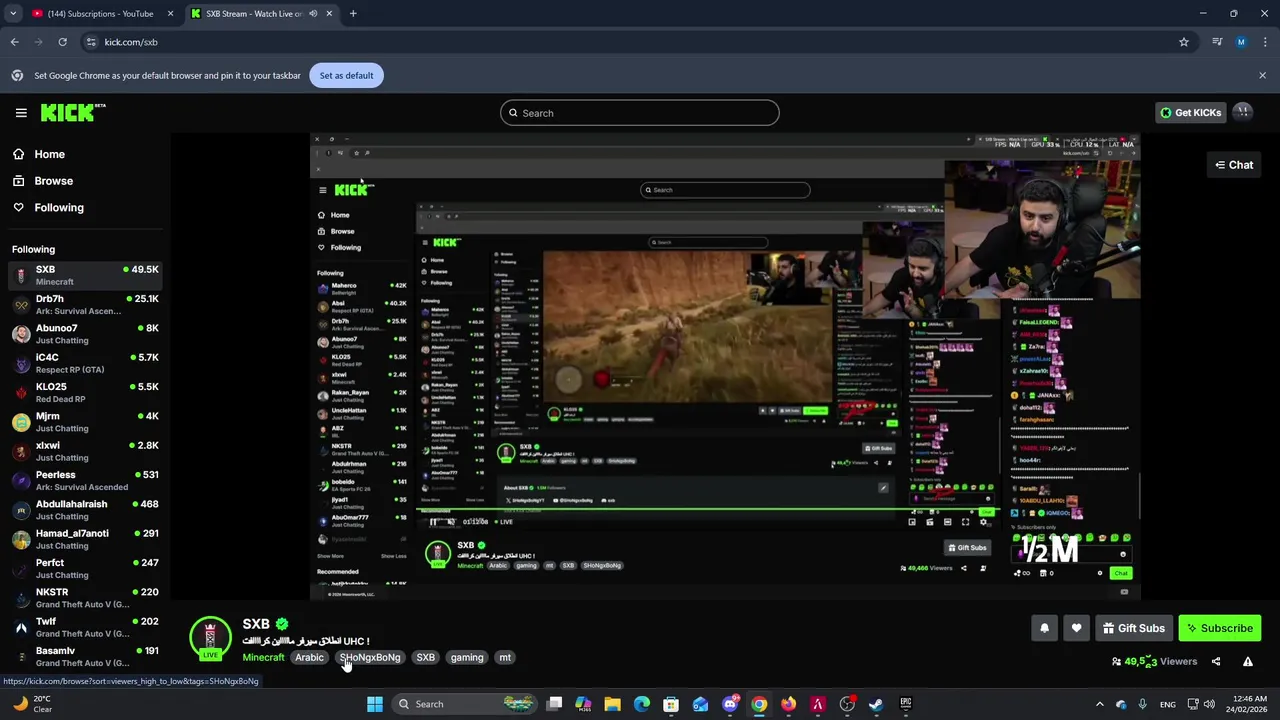Open user avatar menu

tap(1243, 112)
